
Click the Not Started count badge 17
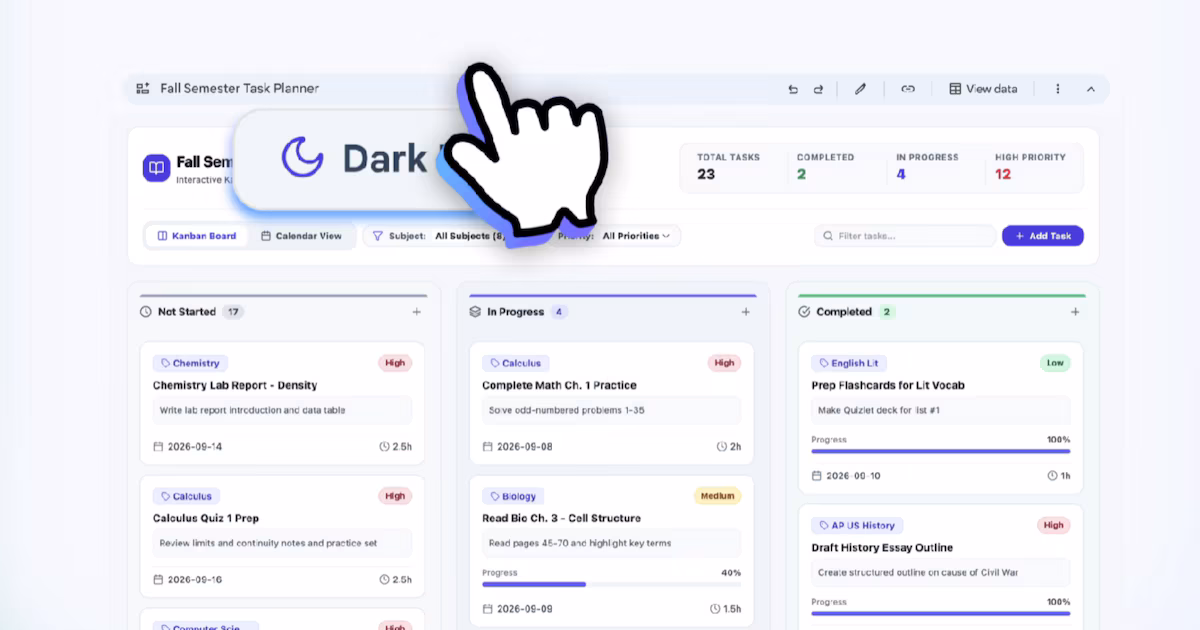(x=233, y=312)
